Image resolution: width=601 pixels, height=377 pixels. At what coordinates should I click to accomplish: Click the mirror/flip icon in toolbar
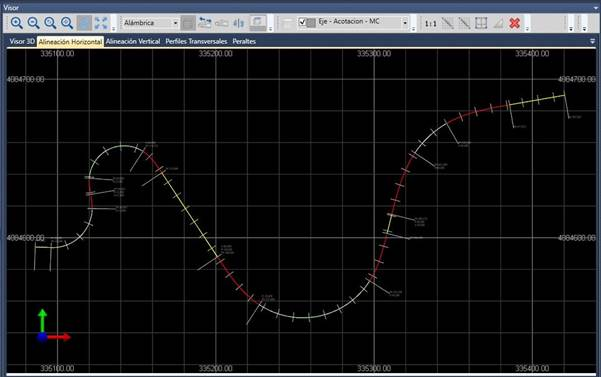click(238, 23)
